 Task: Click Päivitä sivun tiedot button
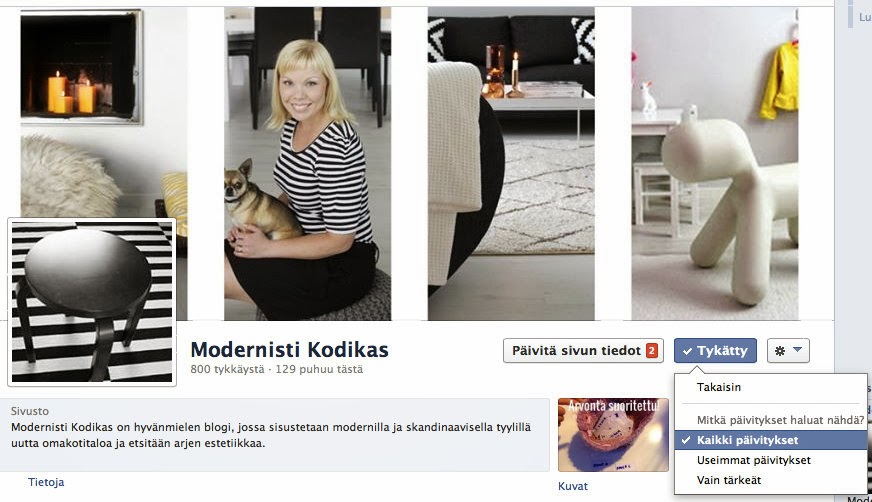tap(583, 351)
